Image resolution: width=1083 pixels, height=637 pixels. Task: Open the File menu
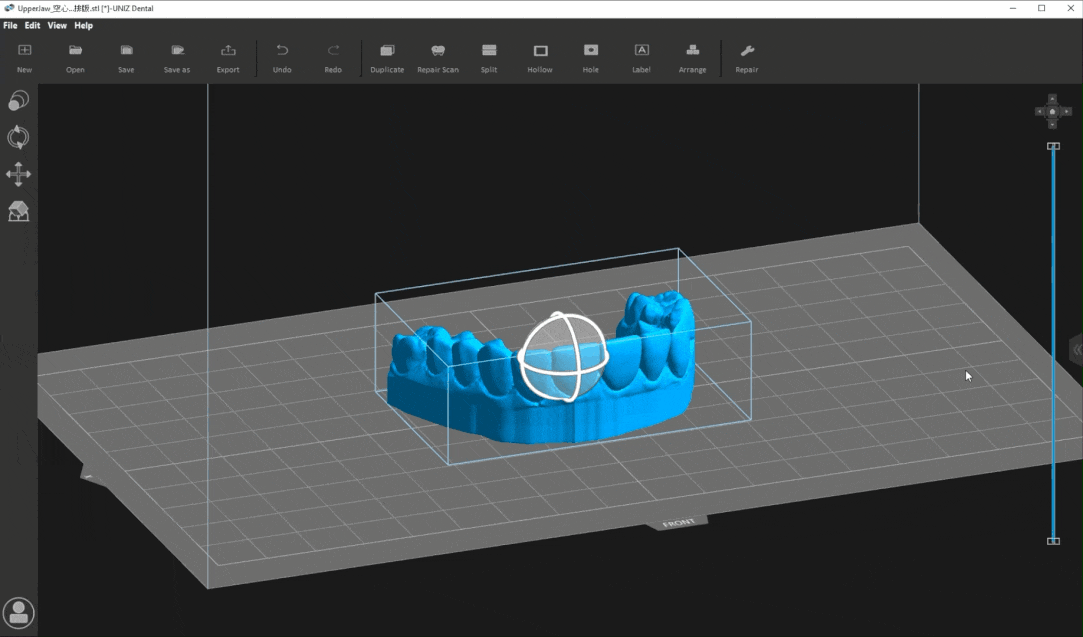[10, 25]
